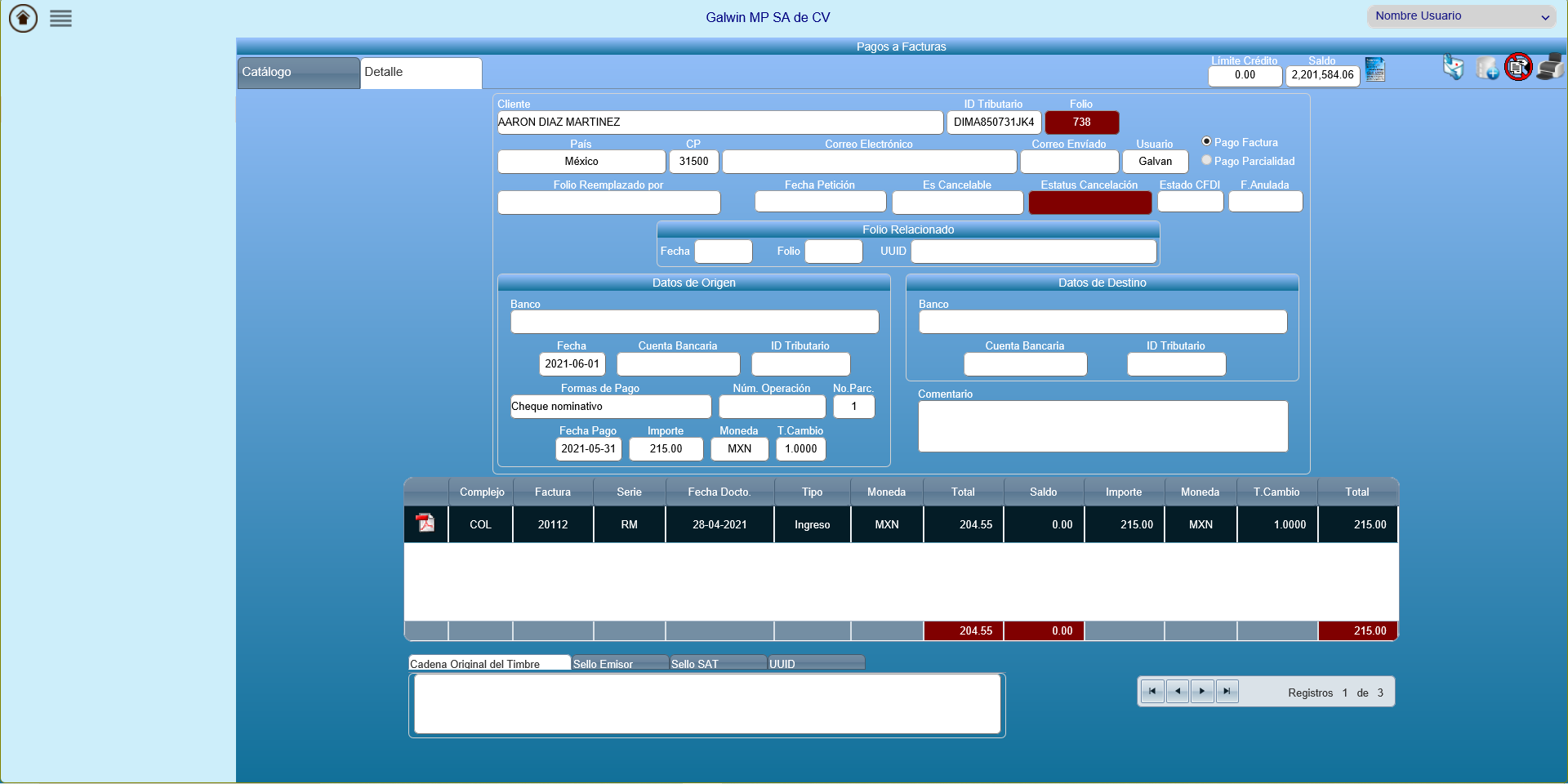Click red Estatus Cancelación field
This screenshot has height=784, width=1568.
[1090, 203]
